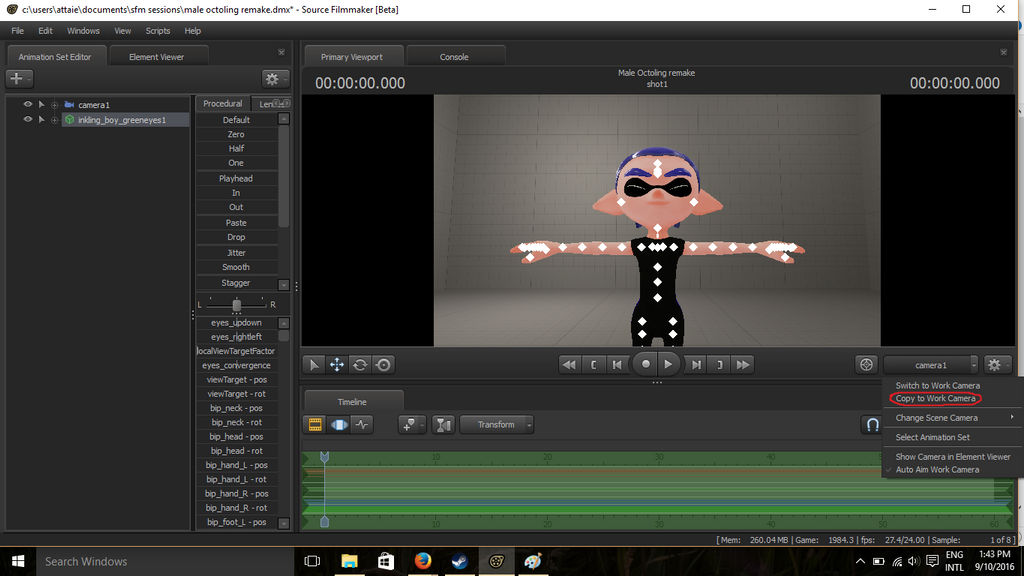1024x576 pixels.
Task: Apply the Default preset
Action: point(236,120)
